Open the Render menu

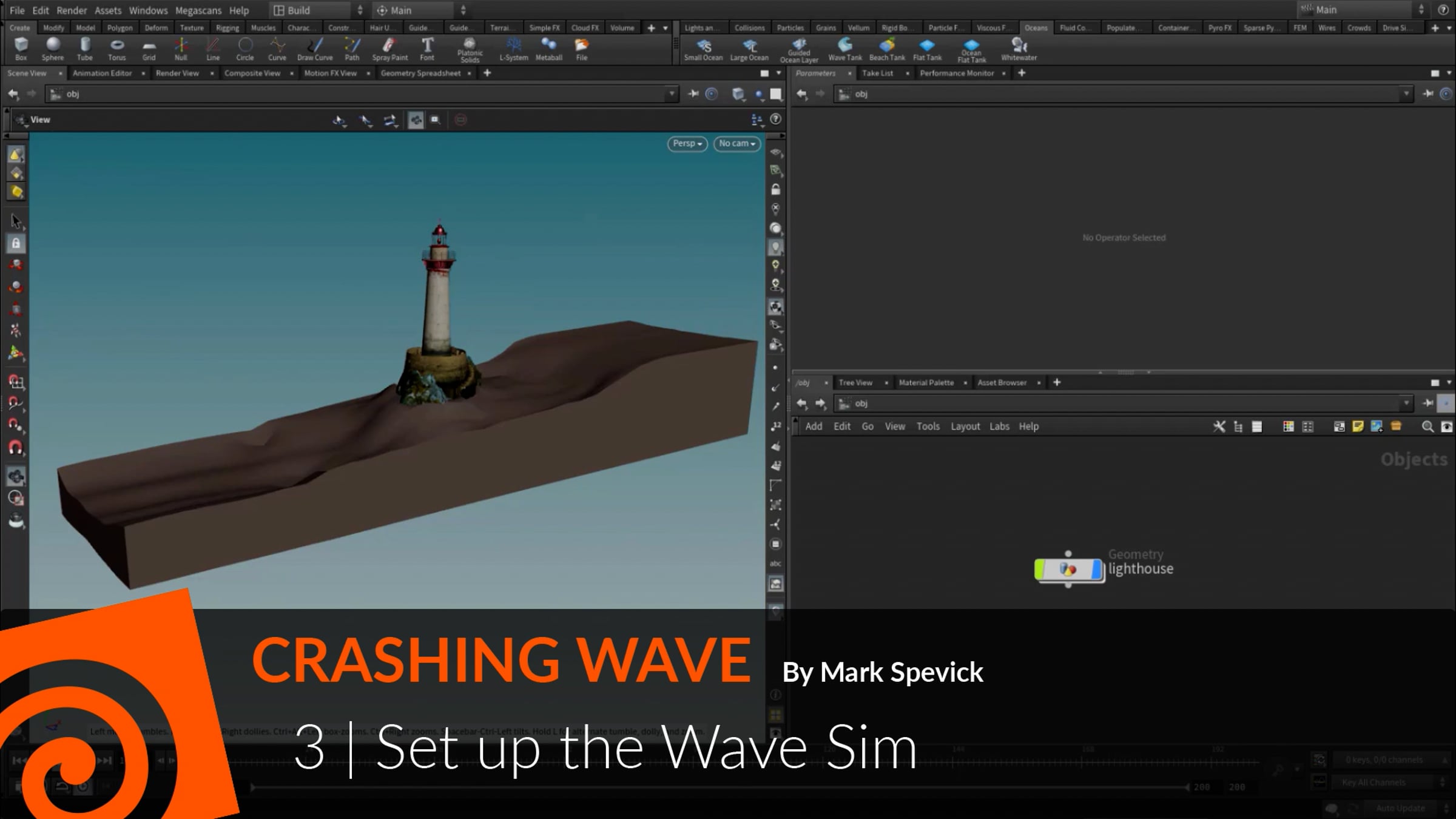tap(72, 10)
